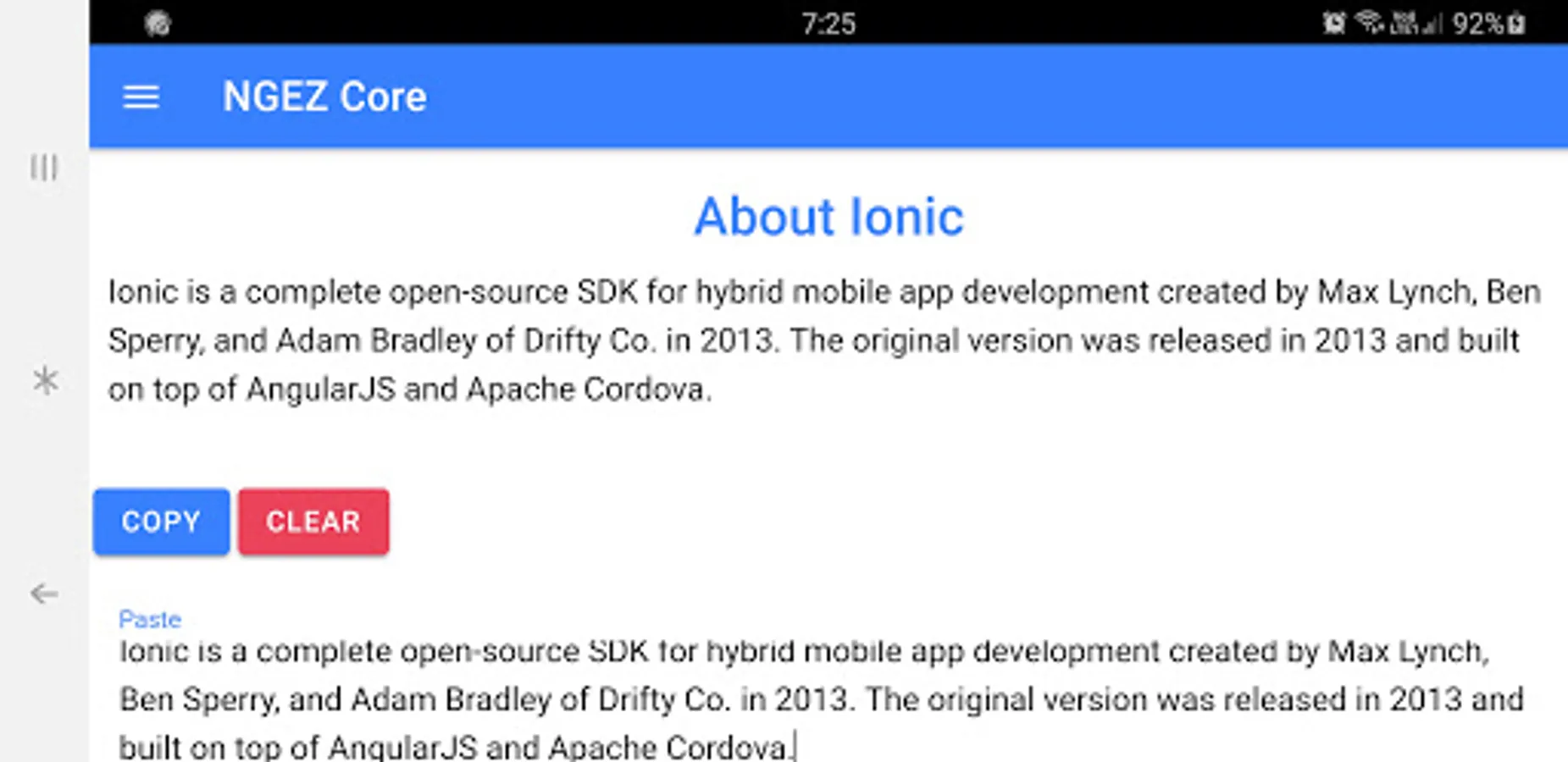The width and height of the screenshot is (1568, 762).
Task: Tap the Android home asterisk button
Action: (45, 380)
